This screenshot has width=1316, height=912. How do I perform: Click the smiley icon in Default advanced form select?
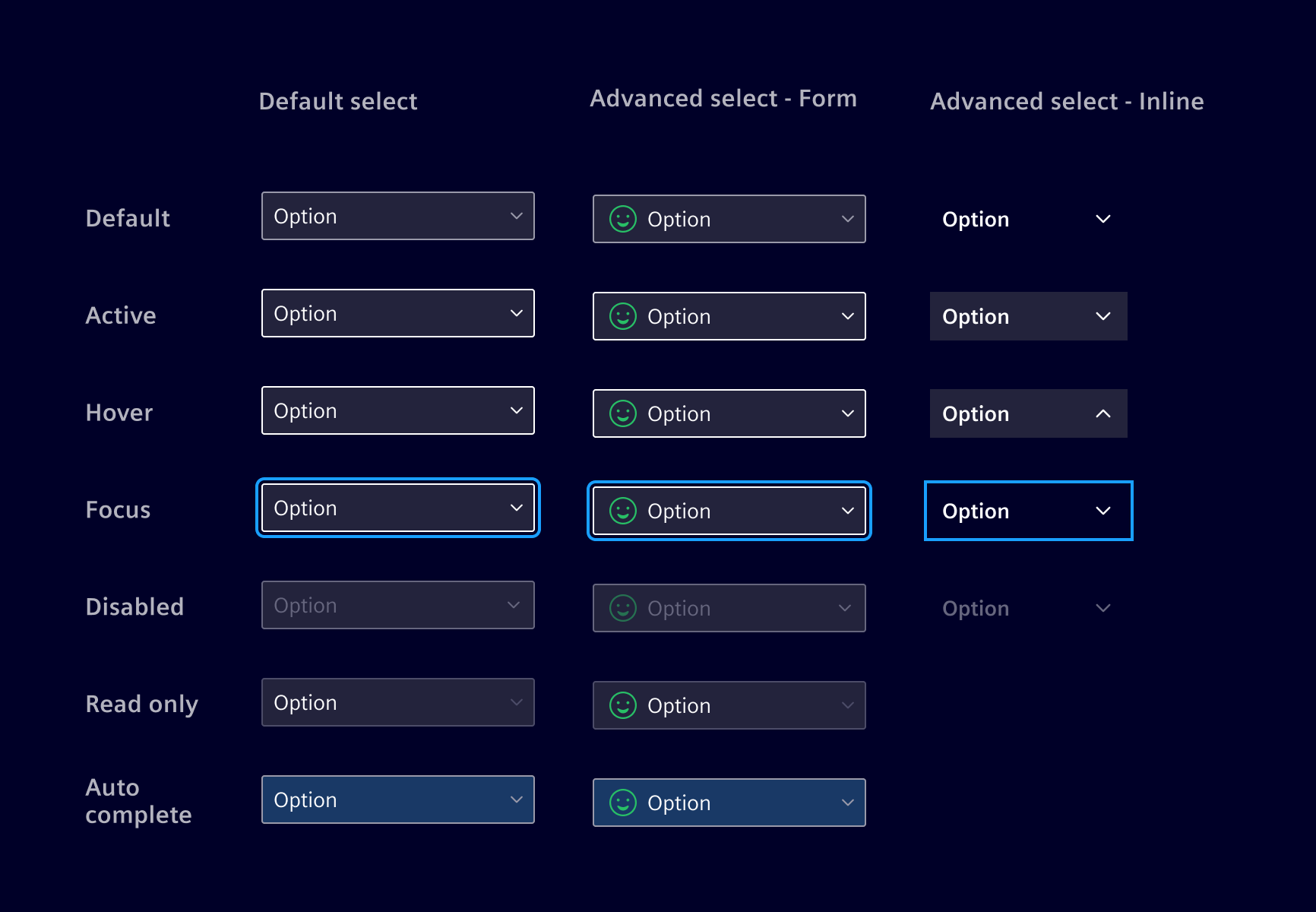pos(622,219)
